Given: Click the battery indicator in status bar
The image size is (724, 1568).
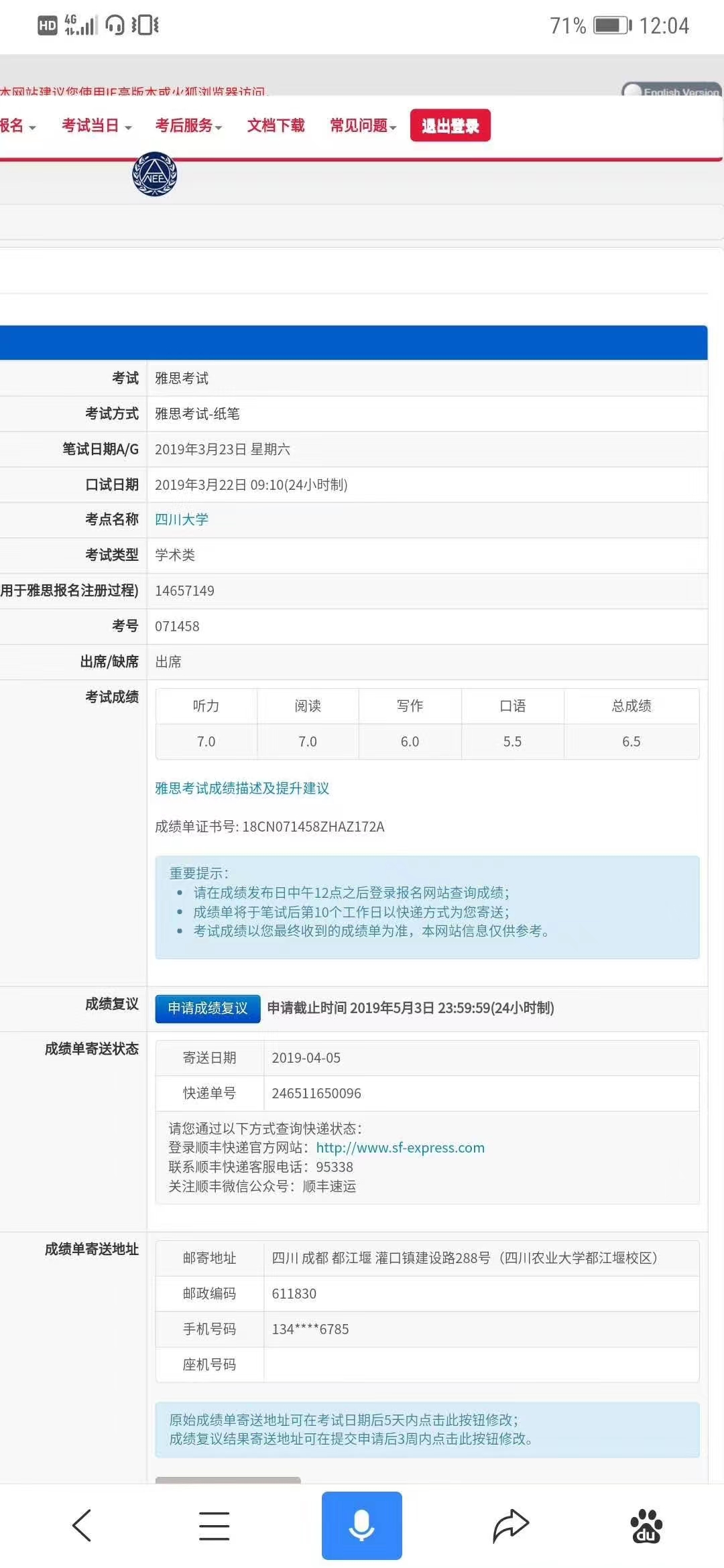Looking at the screenshot, I should coord(612,25).
